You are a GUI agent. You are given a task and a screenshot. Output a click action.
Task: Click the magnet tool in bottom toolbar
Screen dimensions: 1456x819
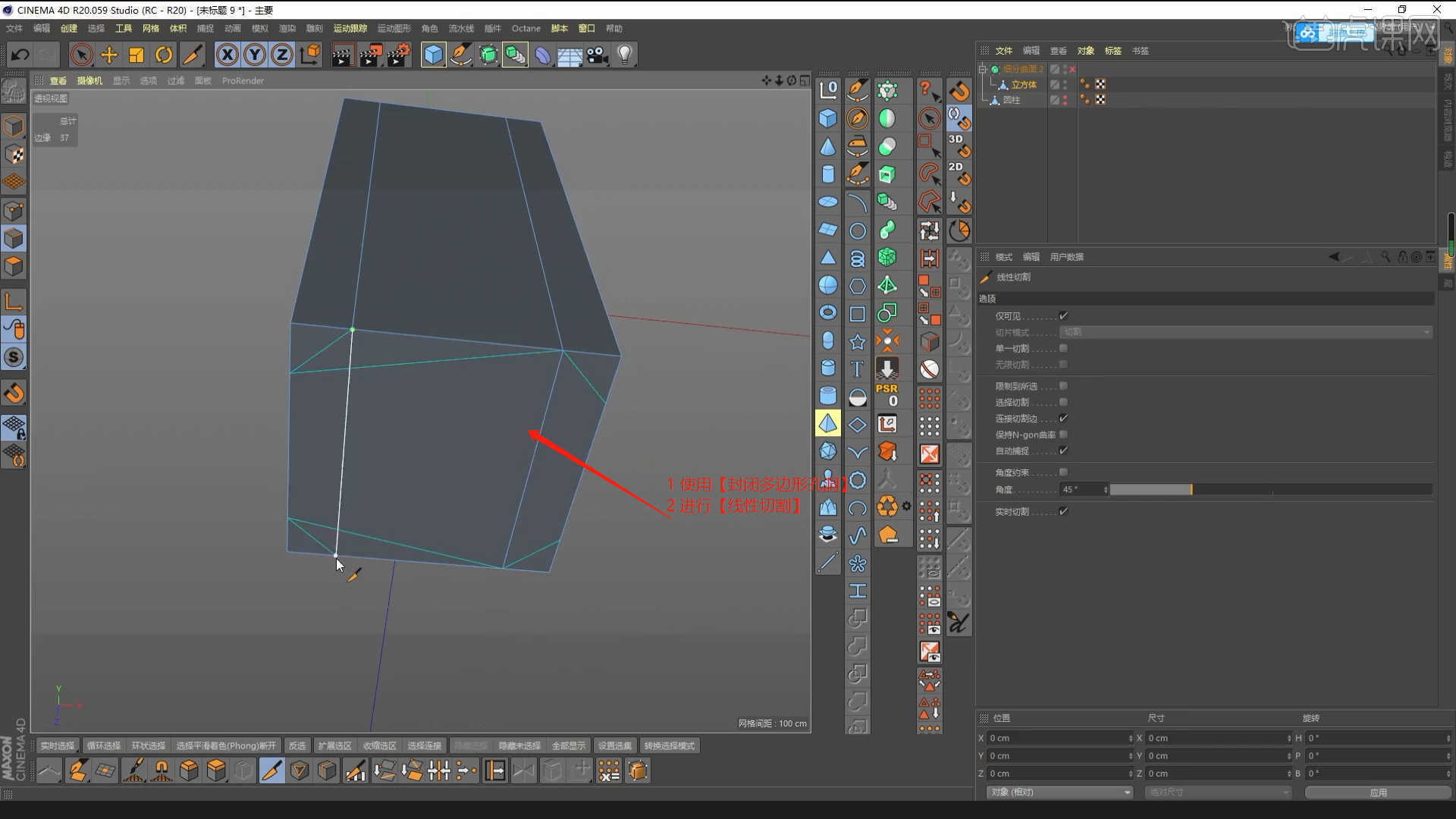point(162,770)
